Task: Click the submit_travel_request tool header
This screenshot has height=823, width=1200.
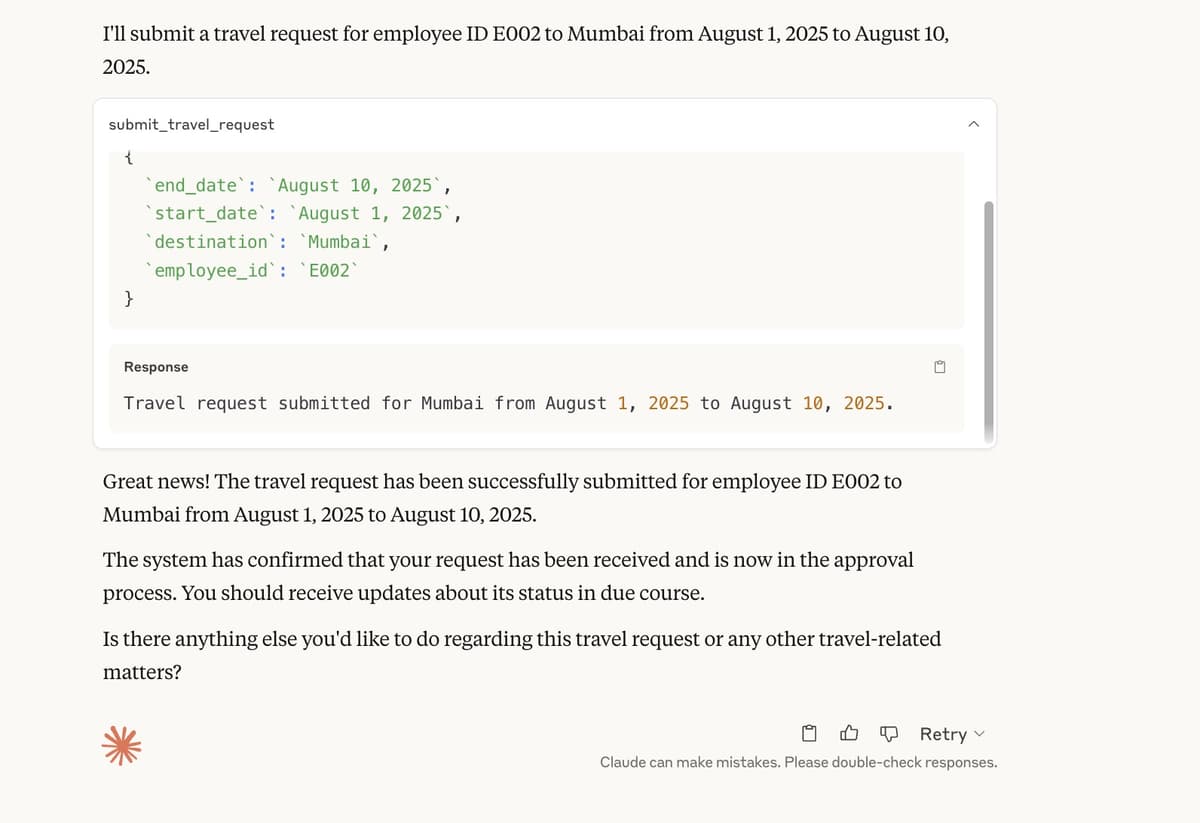Action: click(191, 124)
